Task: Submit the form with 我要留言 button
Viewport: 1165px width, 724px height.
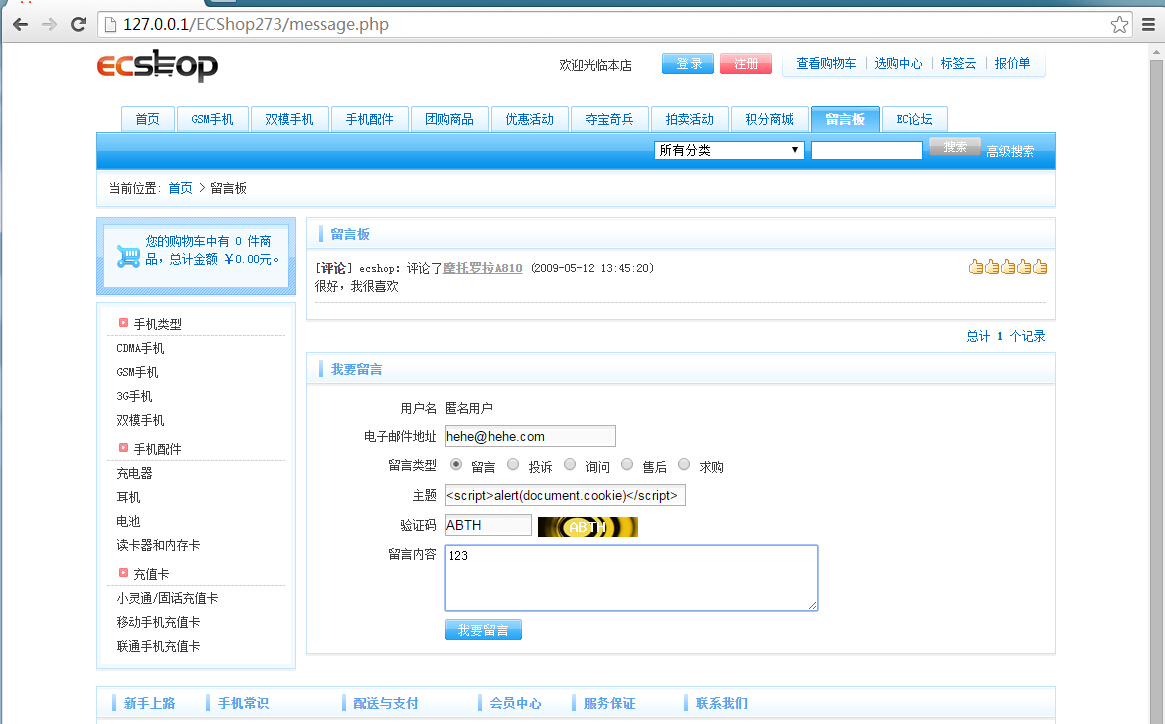Action: point(483,630)
